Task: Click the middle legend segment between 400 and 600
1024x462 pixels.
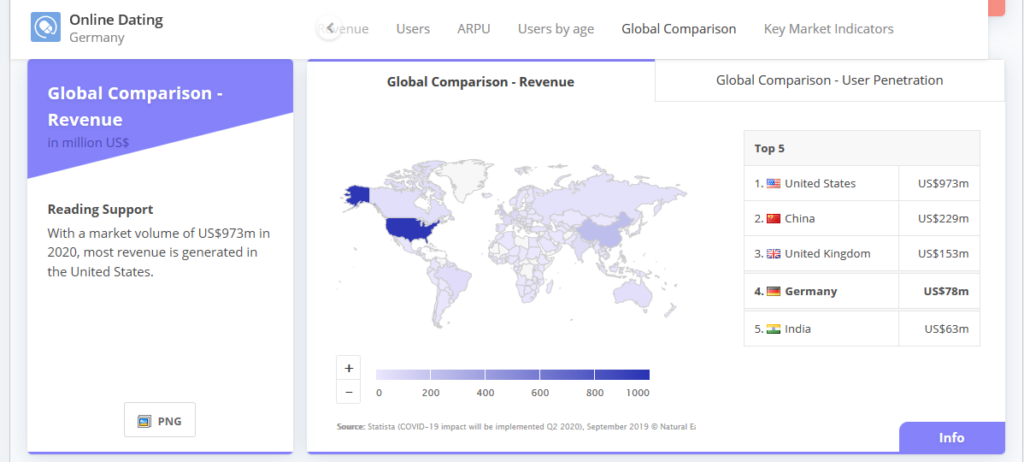Action: (513, 374)
